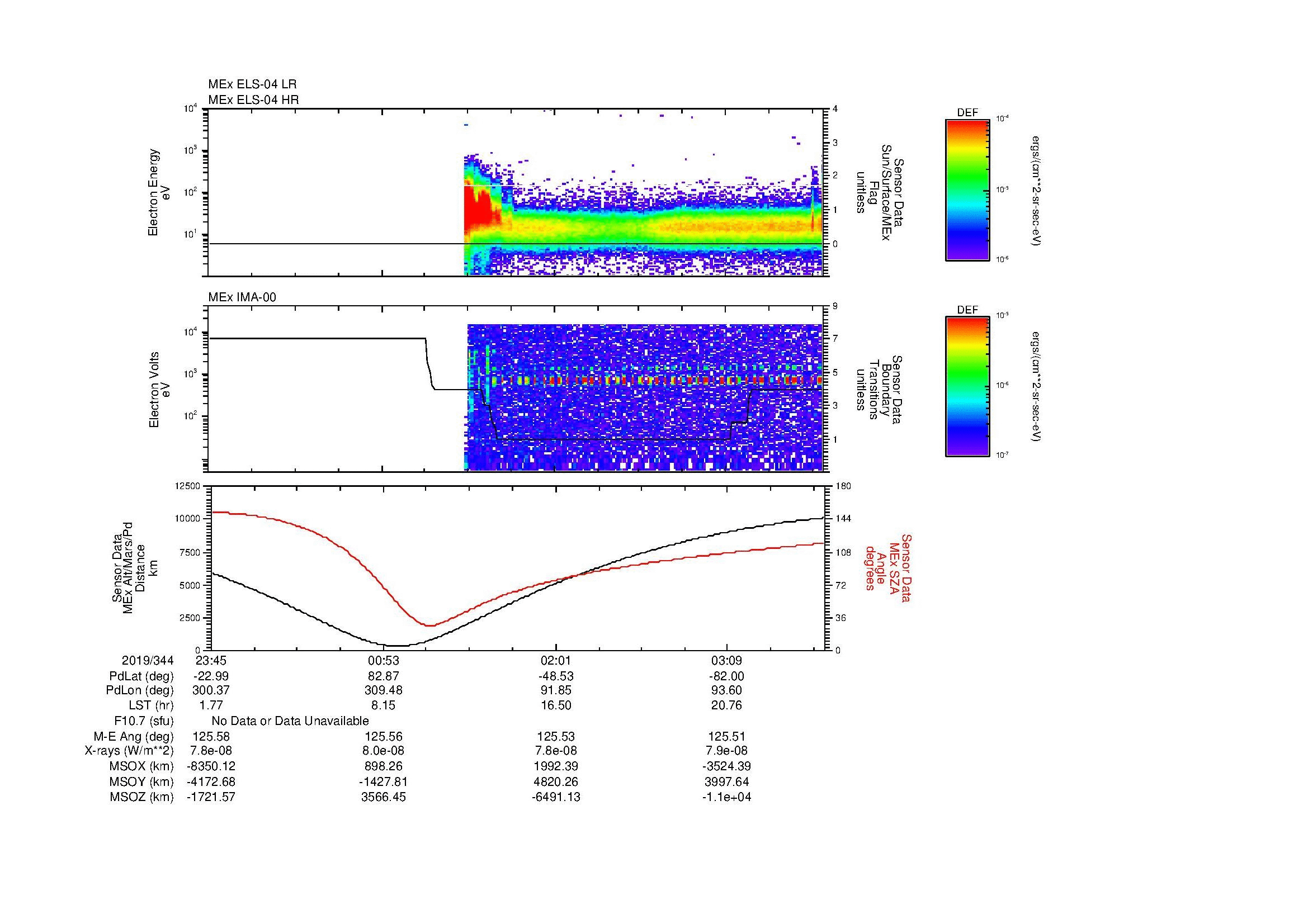Click the IMA DEF color bar

click(x=967, y=387)
